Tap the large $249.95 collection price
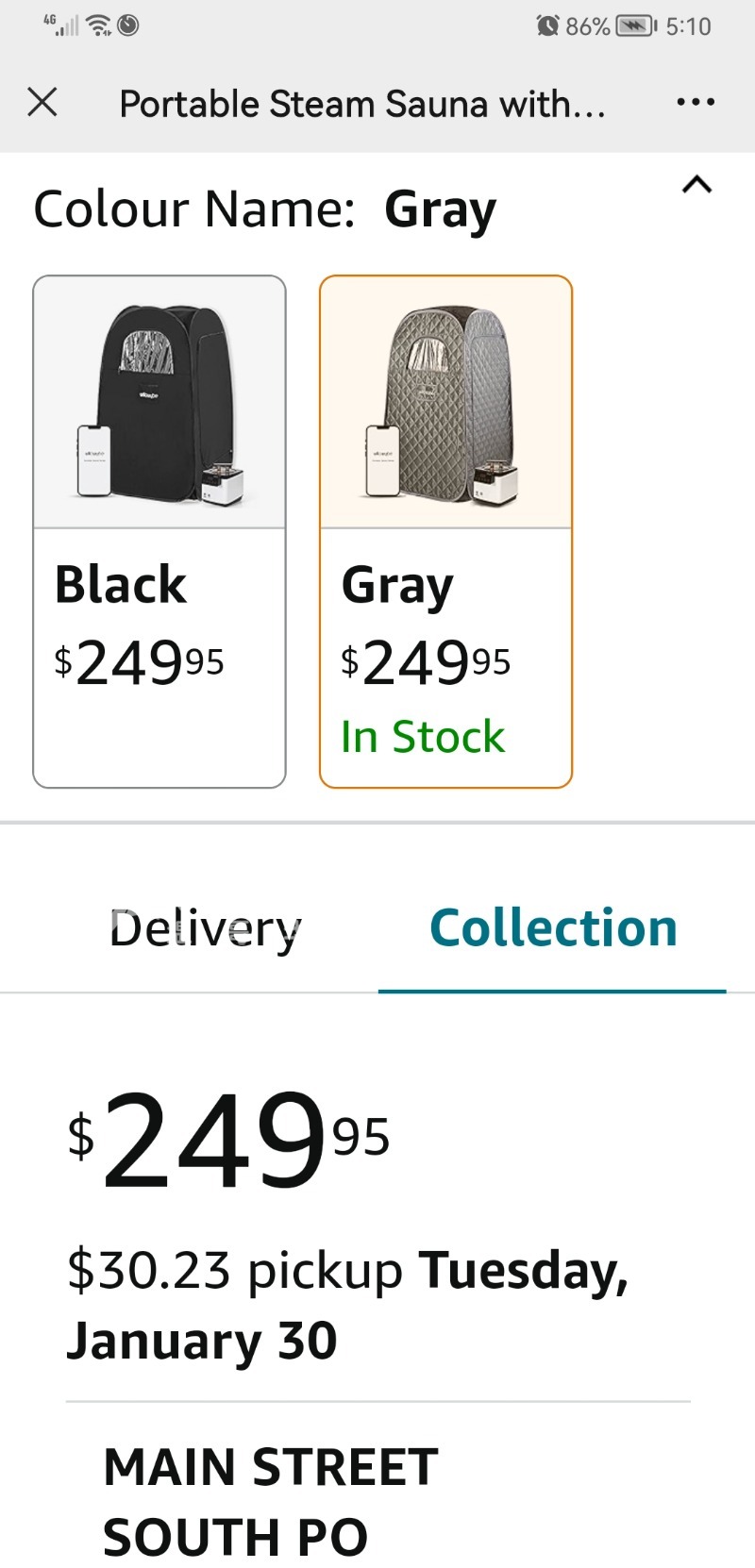 (x=228, y=1140)
